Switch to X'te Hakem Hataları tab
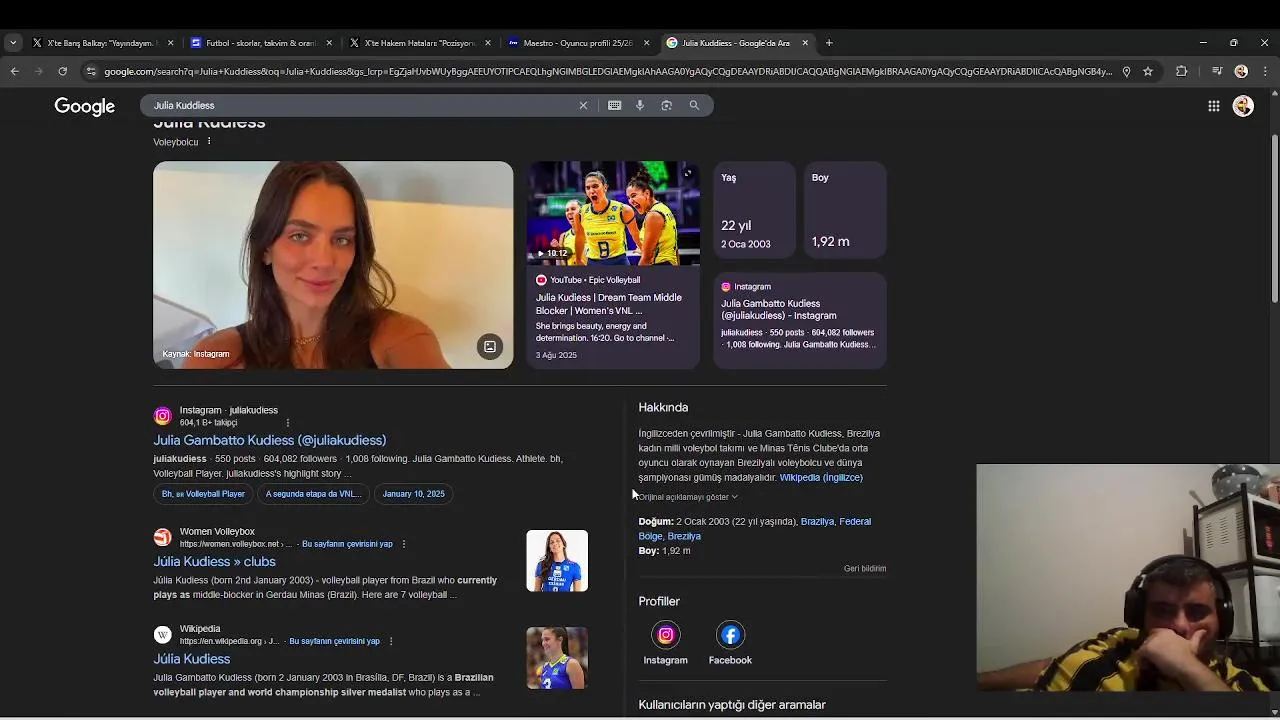This screenshot has height=720, width=1280. click(418, 43)
